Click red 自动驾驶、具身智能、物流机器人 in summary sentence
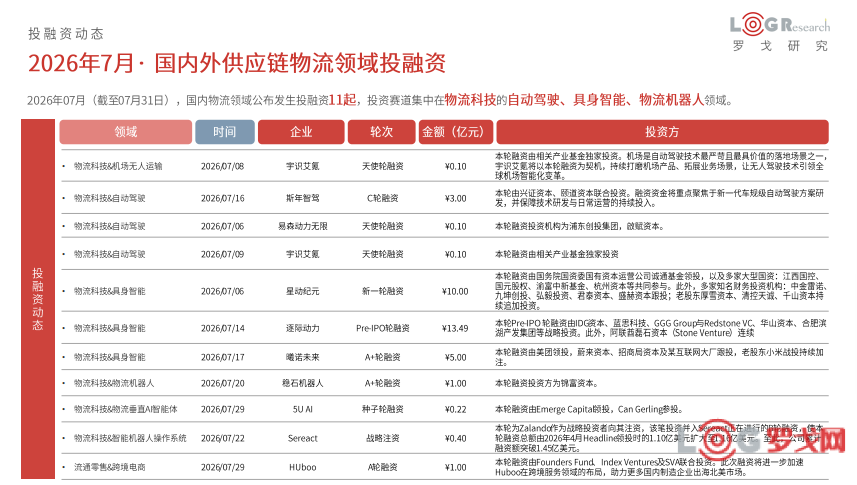The height and width of the screenshot is (485, 857). [606, 100]
